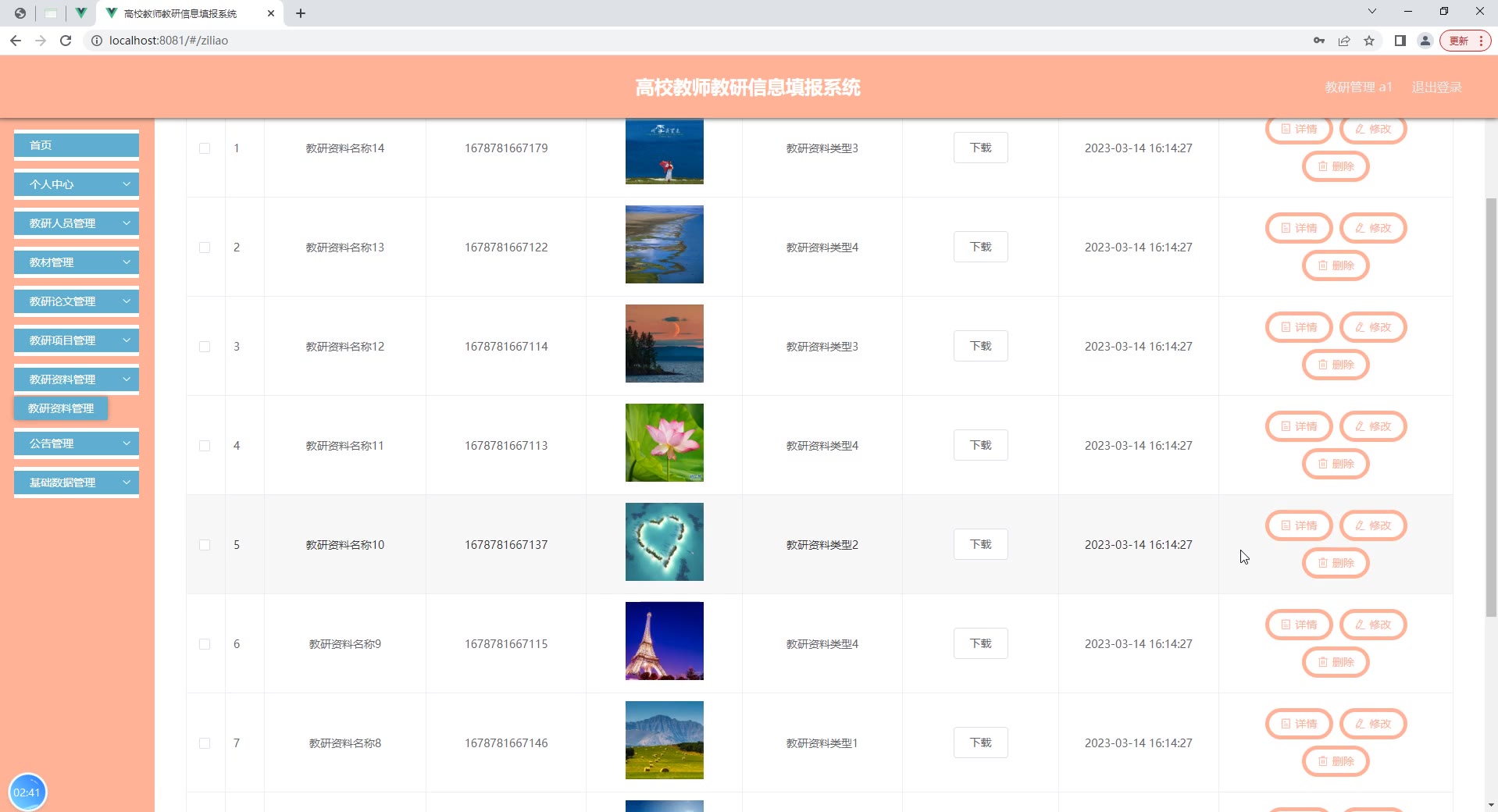Expand 教研论文管理 sidebar menu
Screen dimensions: 1498x812
point(77,301)
